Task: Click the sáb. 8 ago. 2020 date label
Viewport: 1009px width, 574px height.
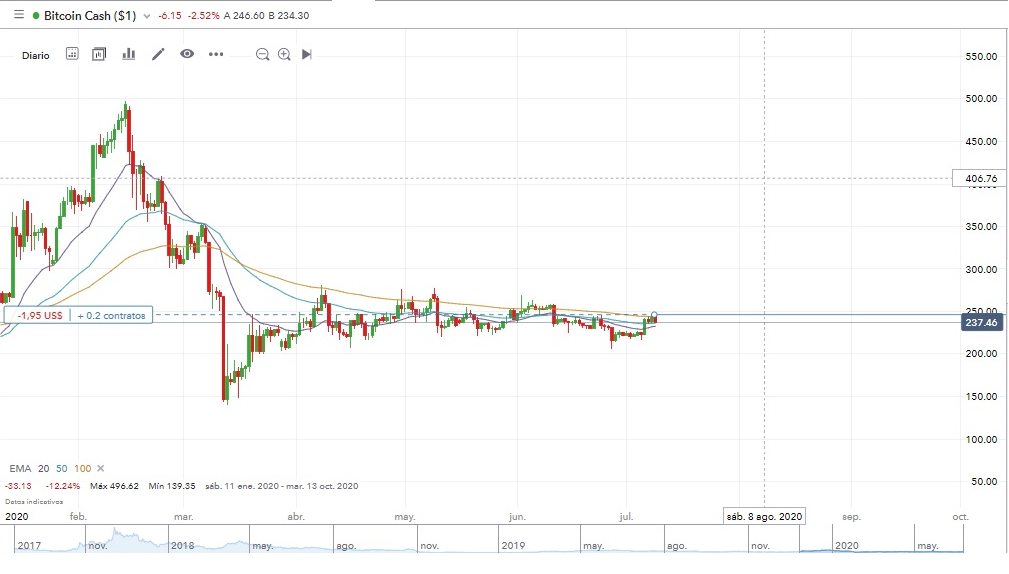Action: pyautogui.click(x=764, y=516)
